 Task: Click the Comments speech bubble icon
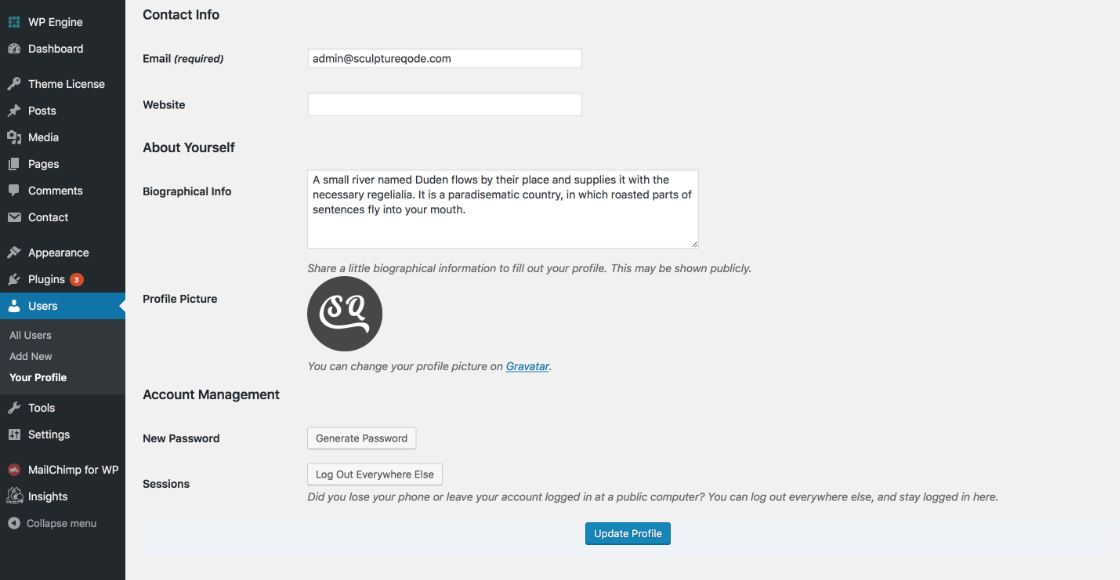(x=14, y=191)
